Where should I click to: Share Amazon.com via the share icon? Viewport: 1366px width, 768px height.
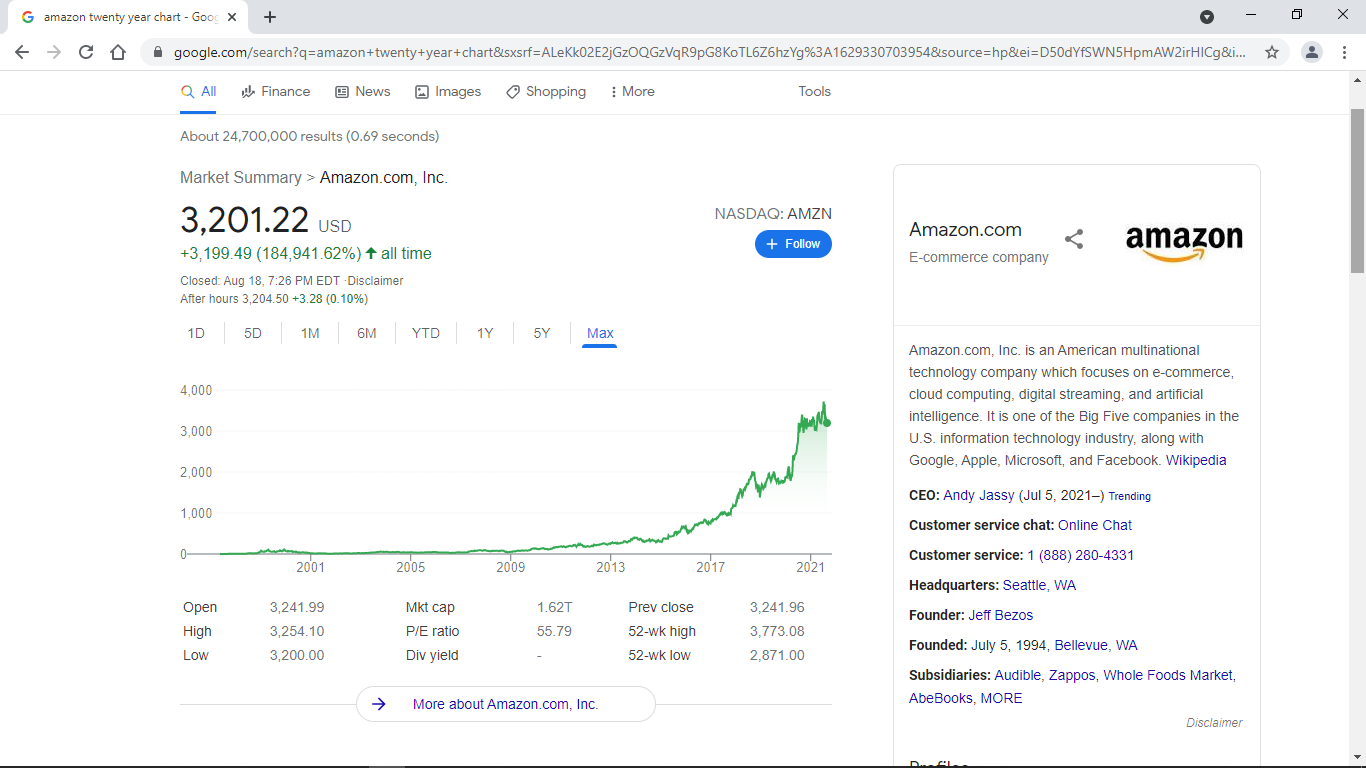1074,239
